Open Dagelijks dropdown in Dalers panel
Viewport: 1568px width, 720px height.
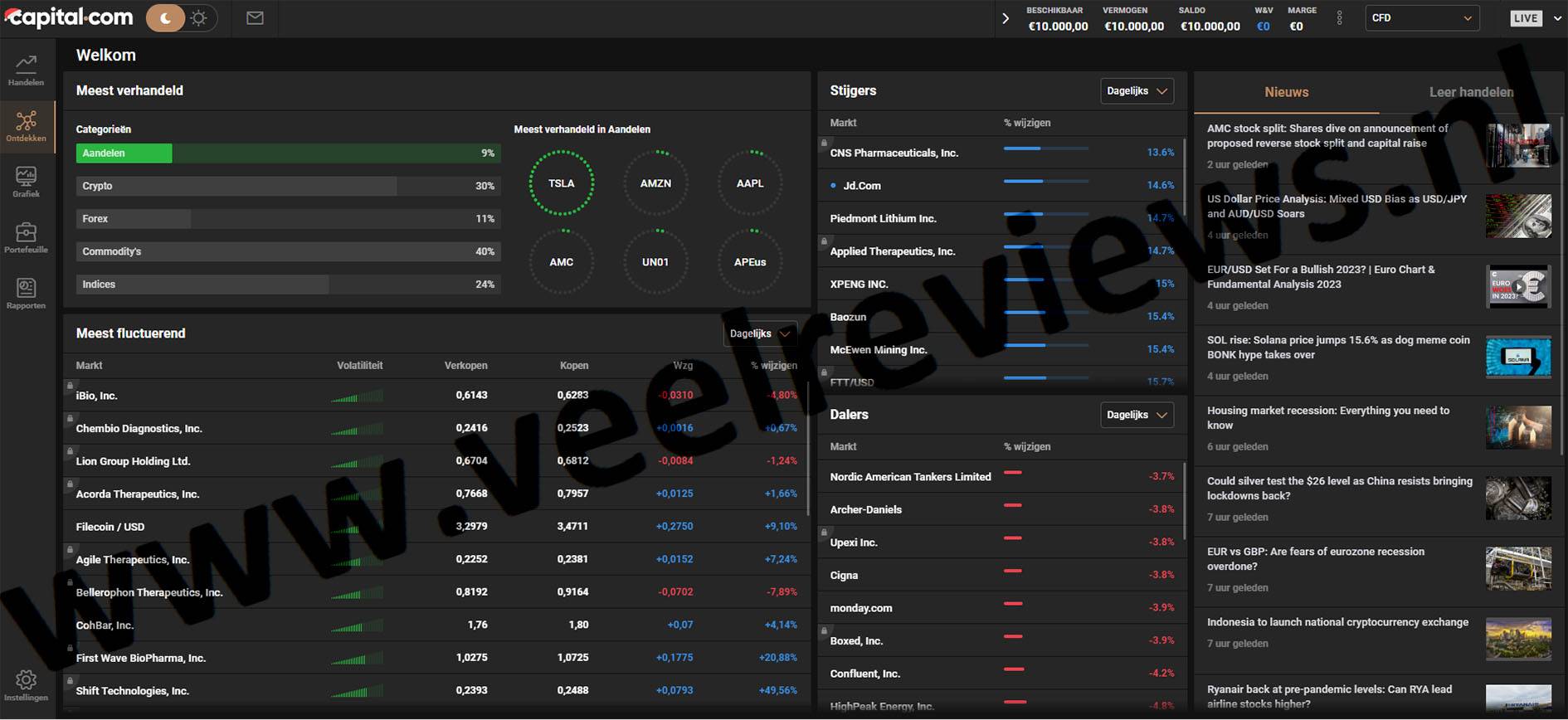click(1137, 415)
